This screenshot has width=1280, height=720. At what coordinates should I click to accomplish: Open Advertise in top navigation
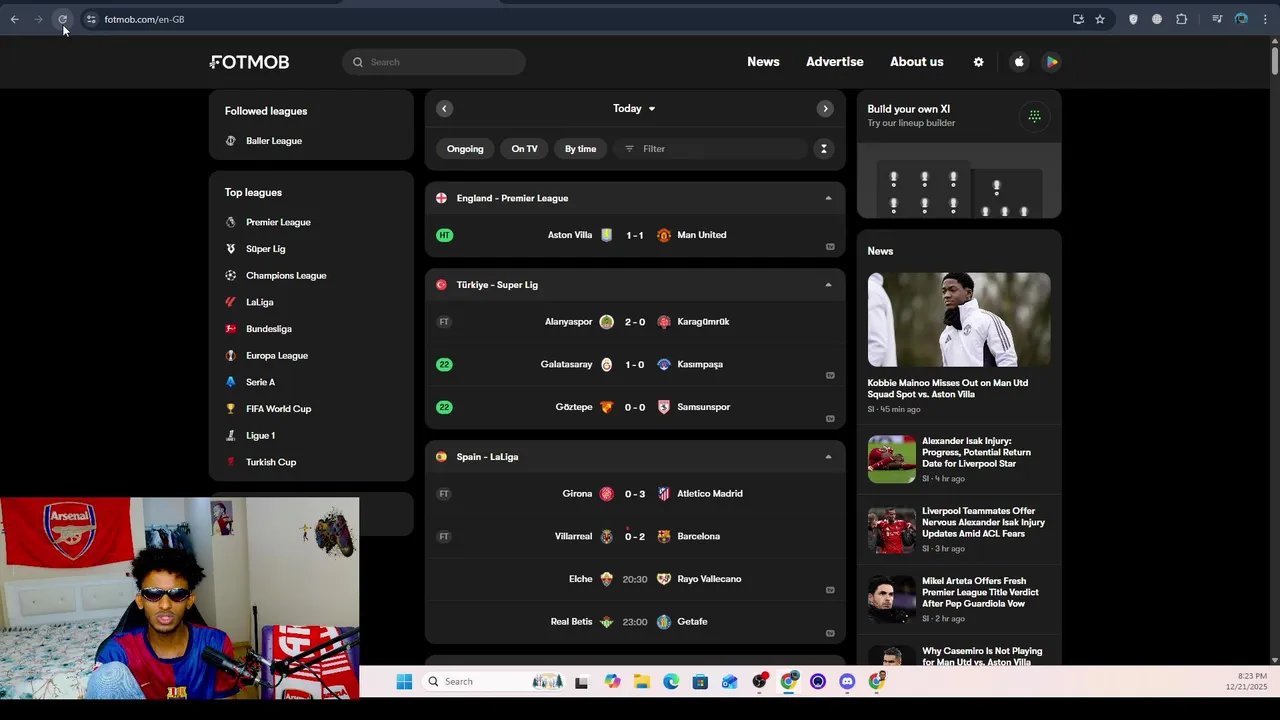(835, 62)
